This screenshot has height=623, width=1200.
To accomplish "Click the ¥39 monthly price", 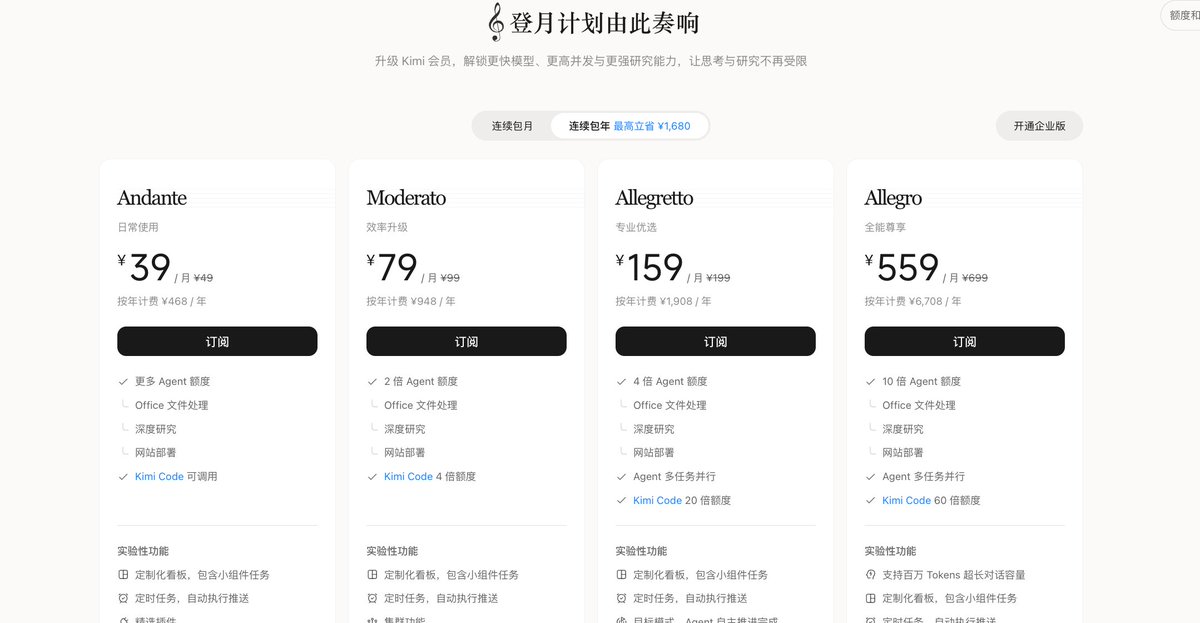I will tap(144, 268).
